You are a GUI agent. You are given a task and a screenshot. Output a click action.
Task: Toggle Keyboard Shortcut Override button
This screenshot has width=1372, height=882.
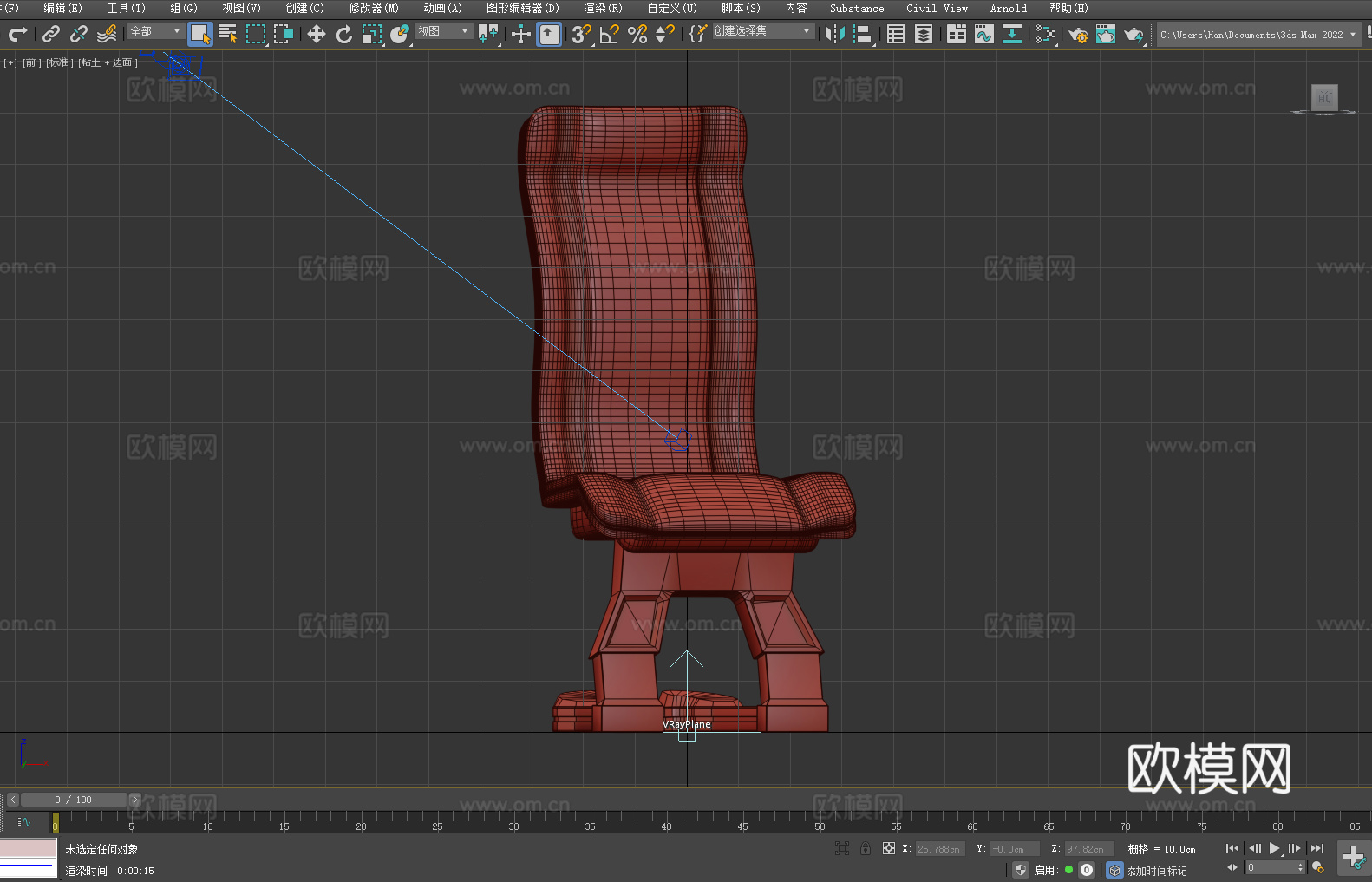coord(549,34)
